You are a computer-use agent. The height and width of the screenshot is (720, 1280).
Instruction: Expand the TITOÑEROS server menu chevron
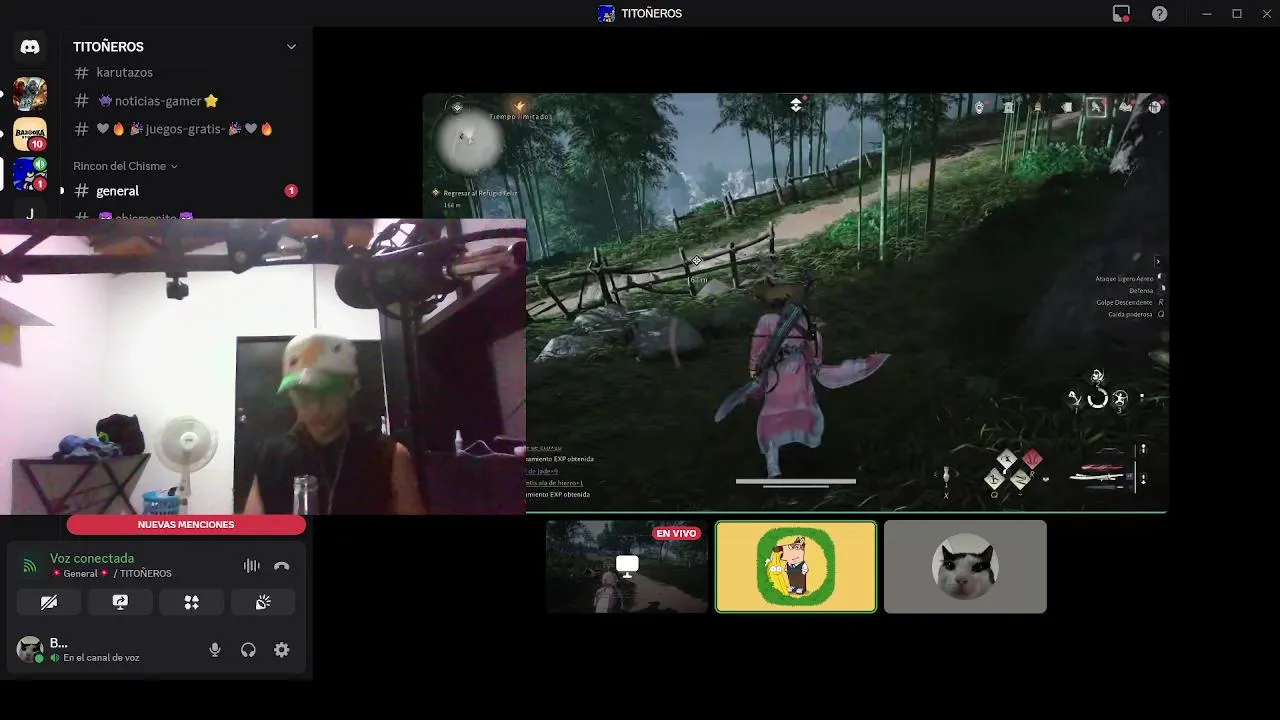pos(291,47)
